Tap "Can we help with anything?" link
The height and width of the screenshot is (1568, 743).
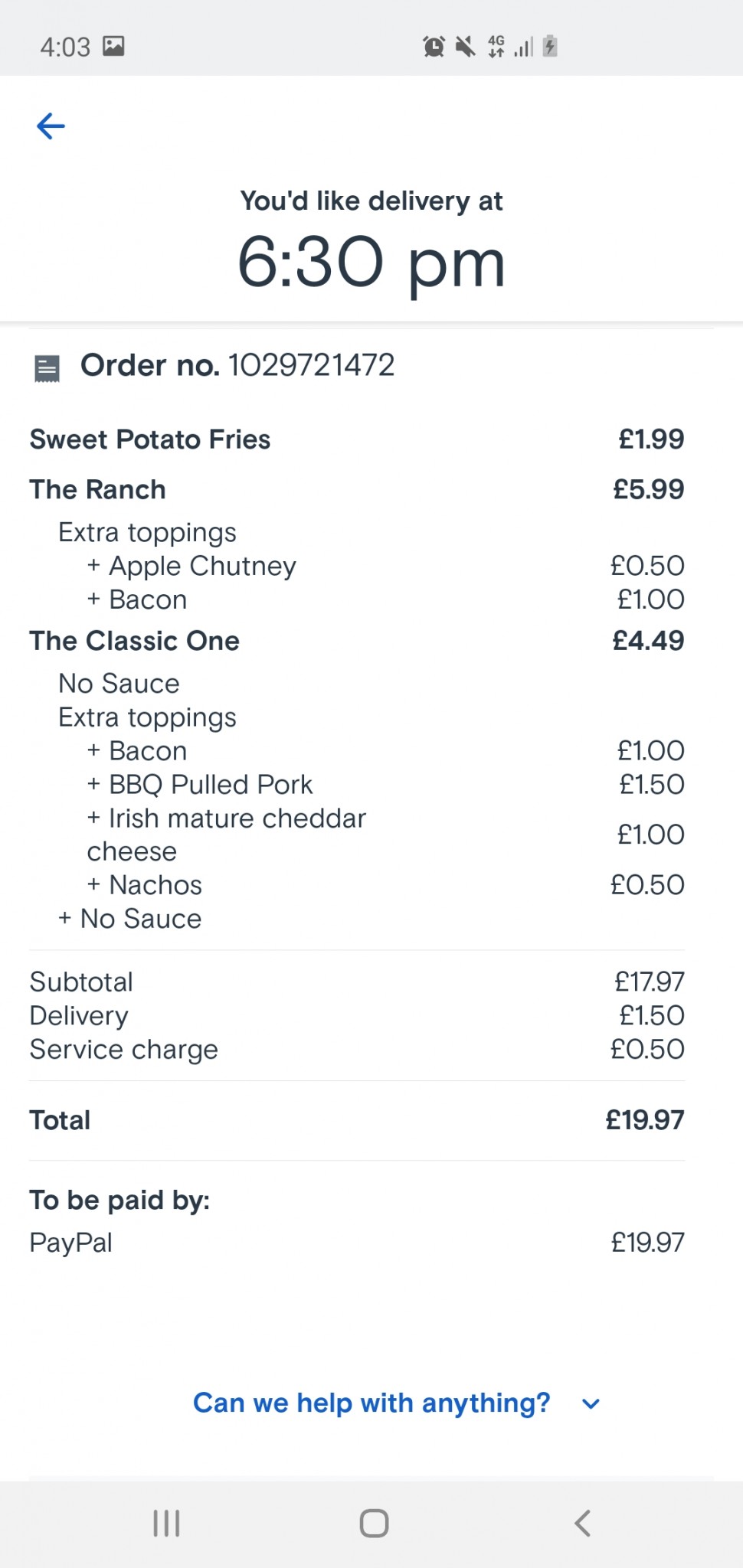(x=371, y=1403)
